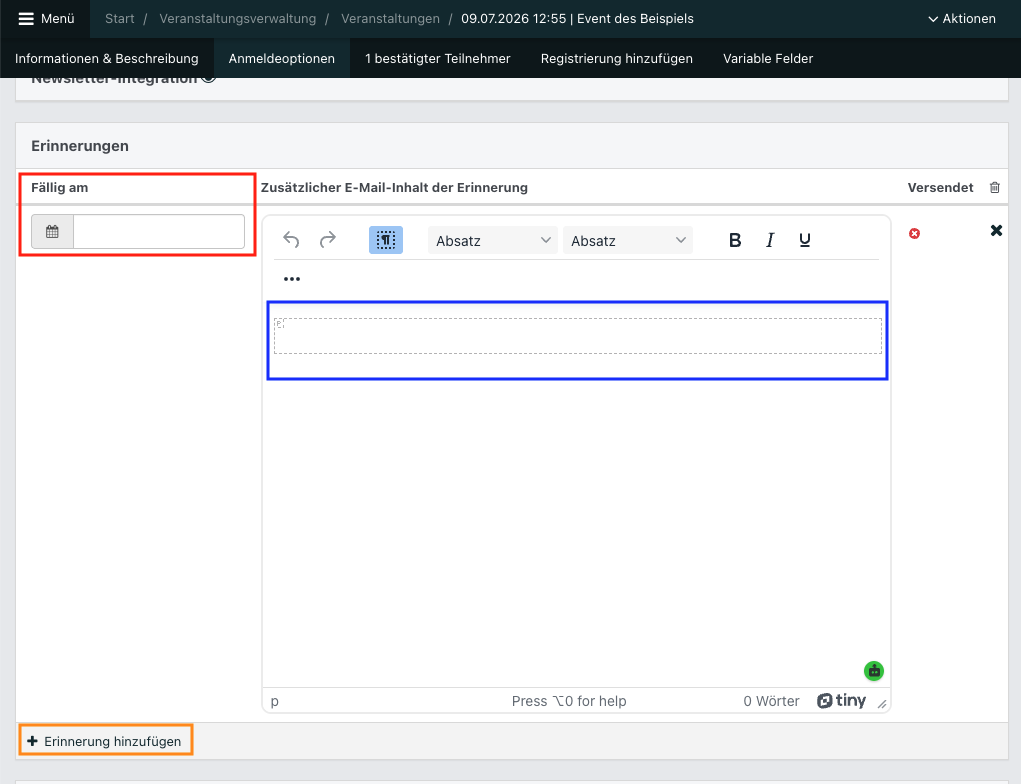Screen dimensions: 1021x784
Task: Click the trash icon next to Versendet
Action: (995, 188)
